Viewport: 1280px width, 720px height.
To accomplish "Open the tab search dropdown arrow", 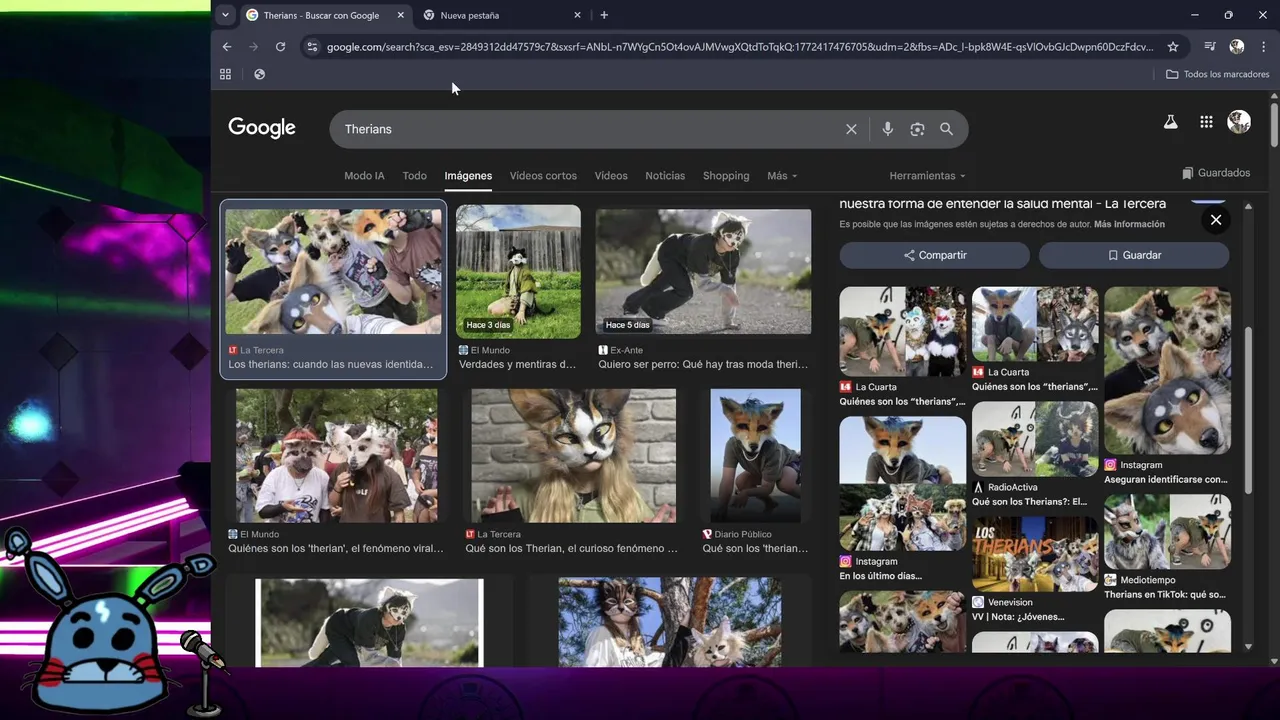I will (225, 15).
